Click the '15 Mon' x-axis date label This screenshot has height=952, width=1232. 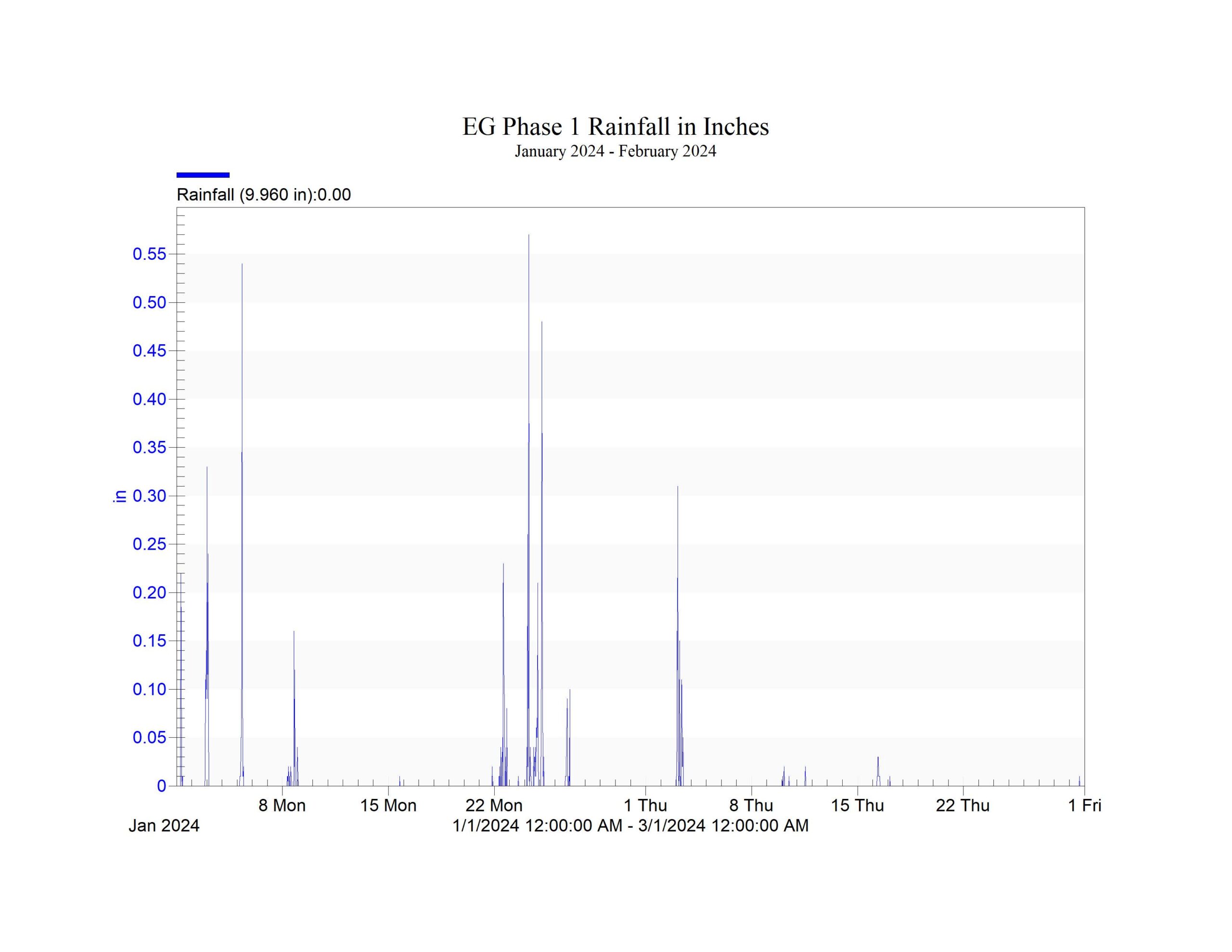pyautogui.click(x=388, y=805)
